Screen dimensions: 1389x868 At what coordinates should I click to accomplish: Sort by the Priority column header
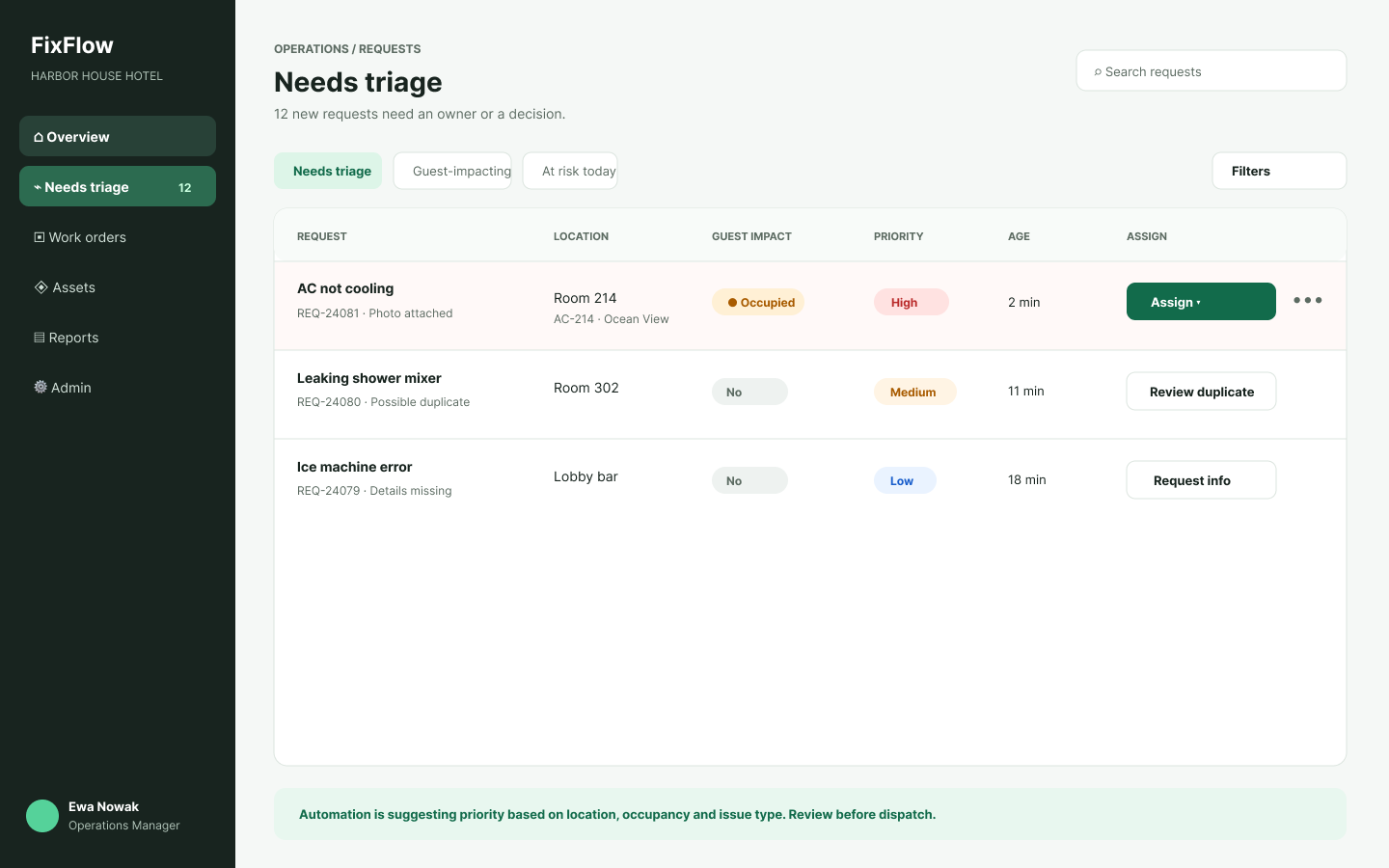pos(898,236)
